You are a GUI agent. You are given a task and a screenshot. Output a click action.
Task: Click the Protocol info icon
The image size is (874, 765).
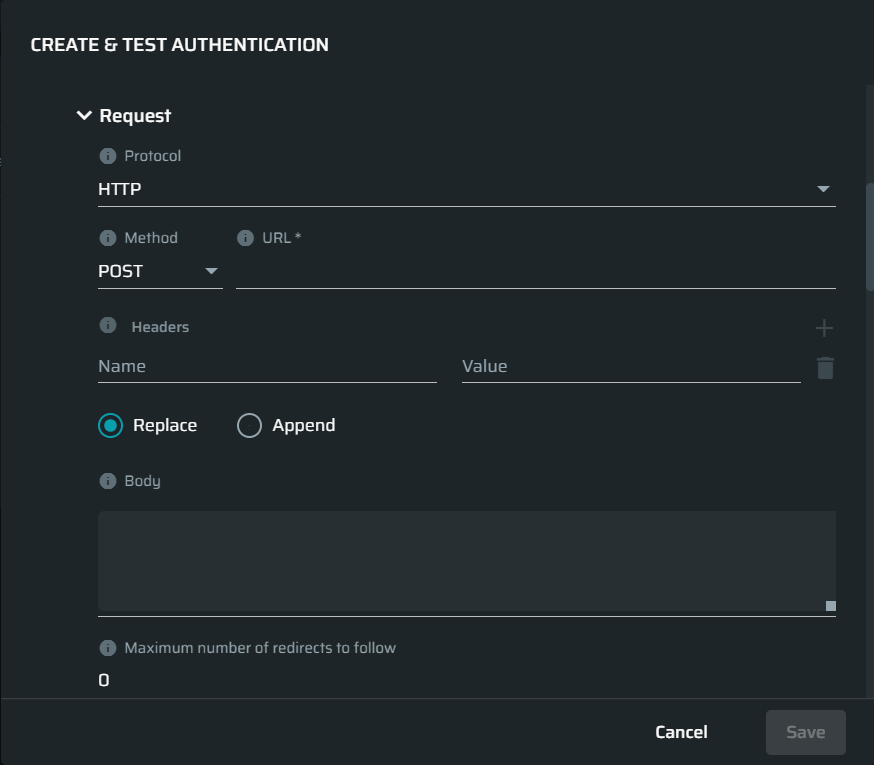point(108,156)
